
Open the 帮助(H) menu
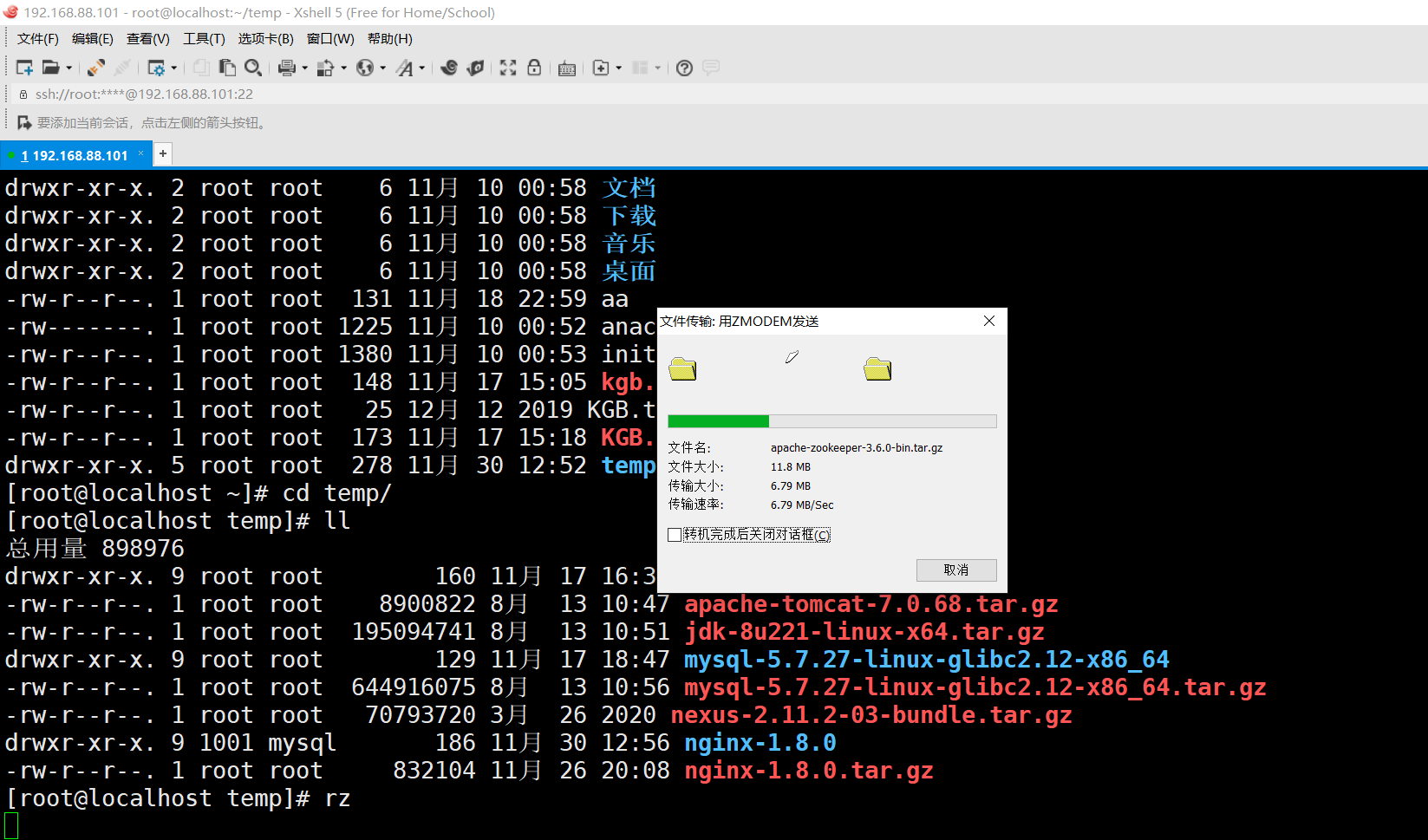tap(390, 39)
